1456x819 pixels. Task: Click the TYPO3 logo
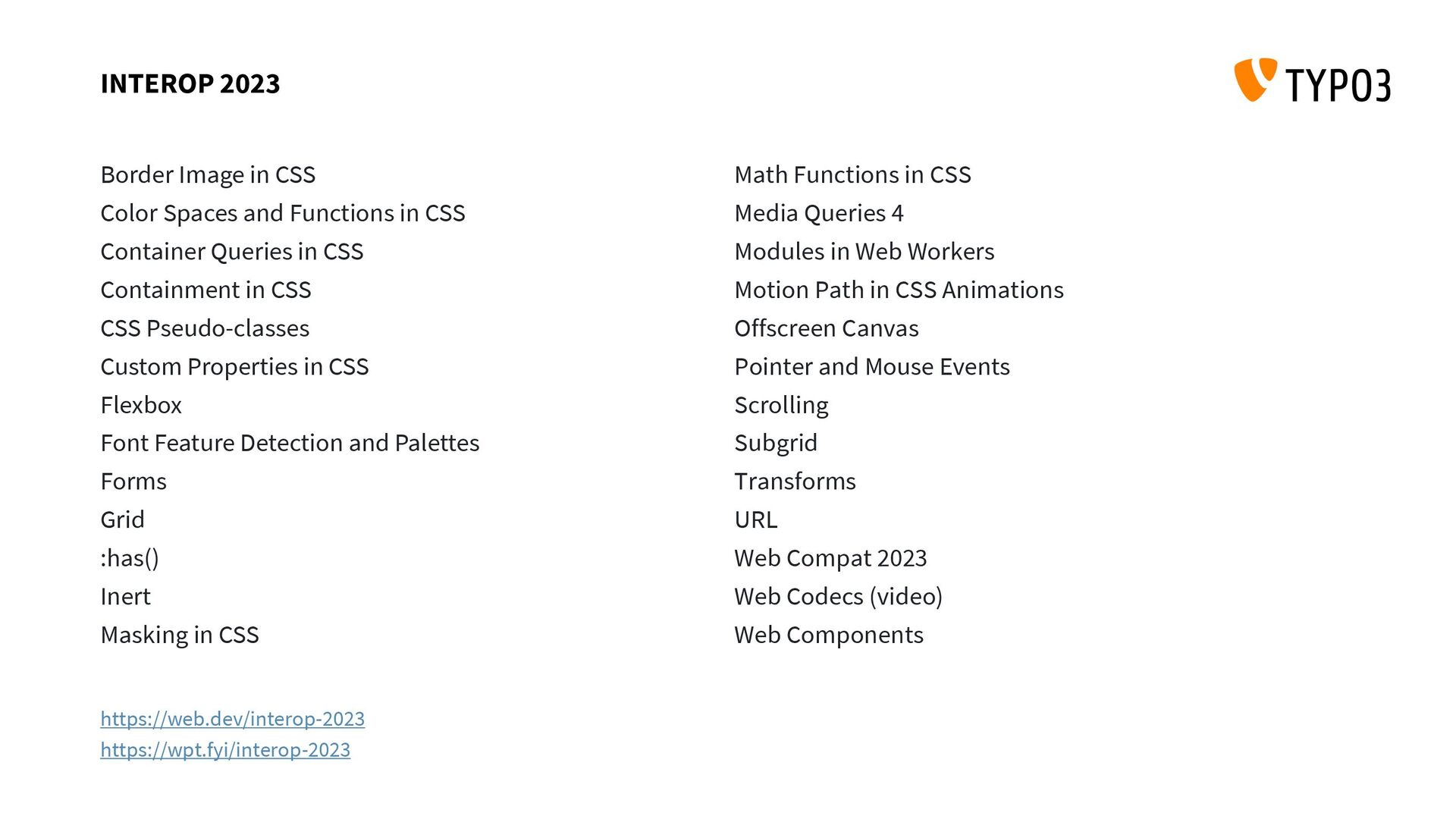(x=1313, y=80)
